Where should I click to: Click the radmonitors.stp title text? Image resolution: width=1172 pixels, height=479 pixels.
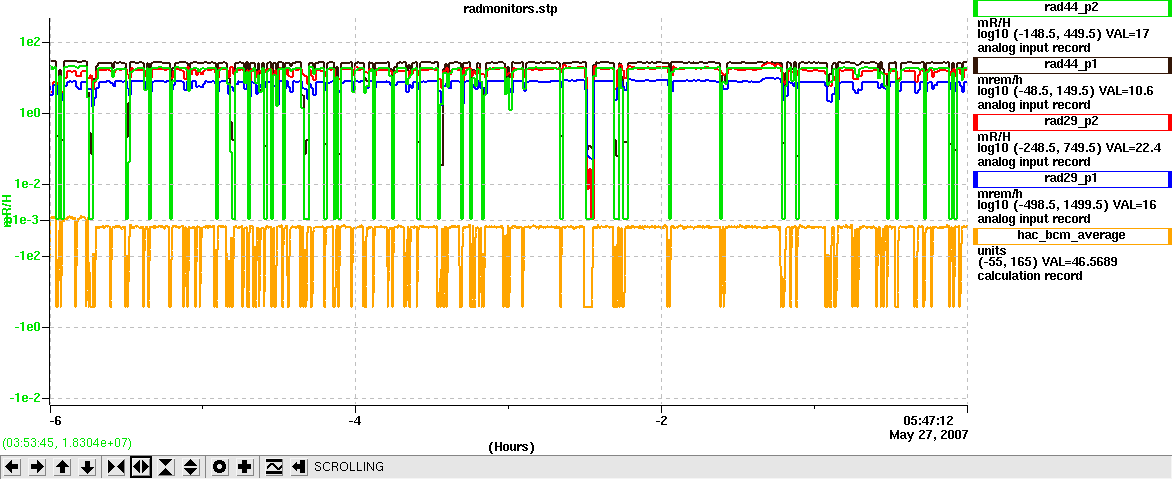coord(510,8)
